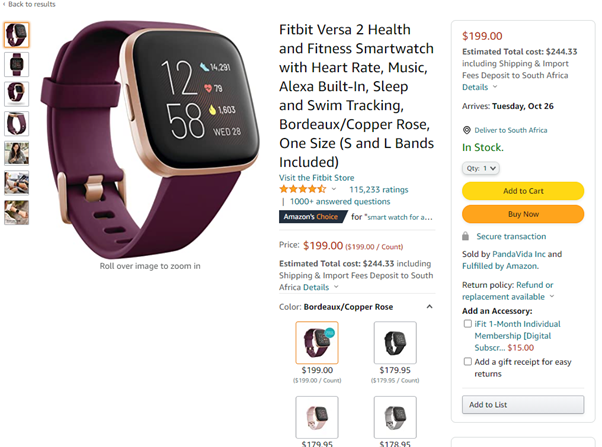This screenshot has width=602, height=447.
Task: Collapse the Color Bordeaux/Copper Rose section chevron
Action: coord(430,306)
